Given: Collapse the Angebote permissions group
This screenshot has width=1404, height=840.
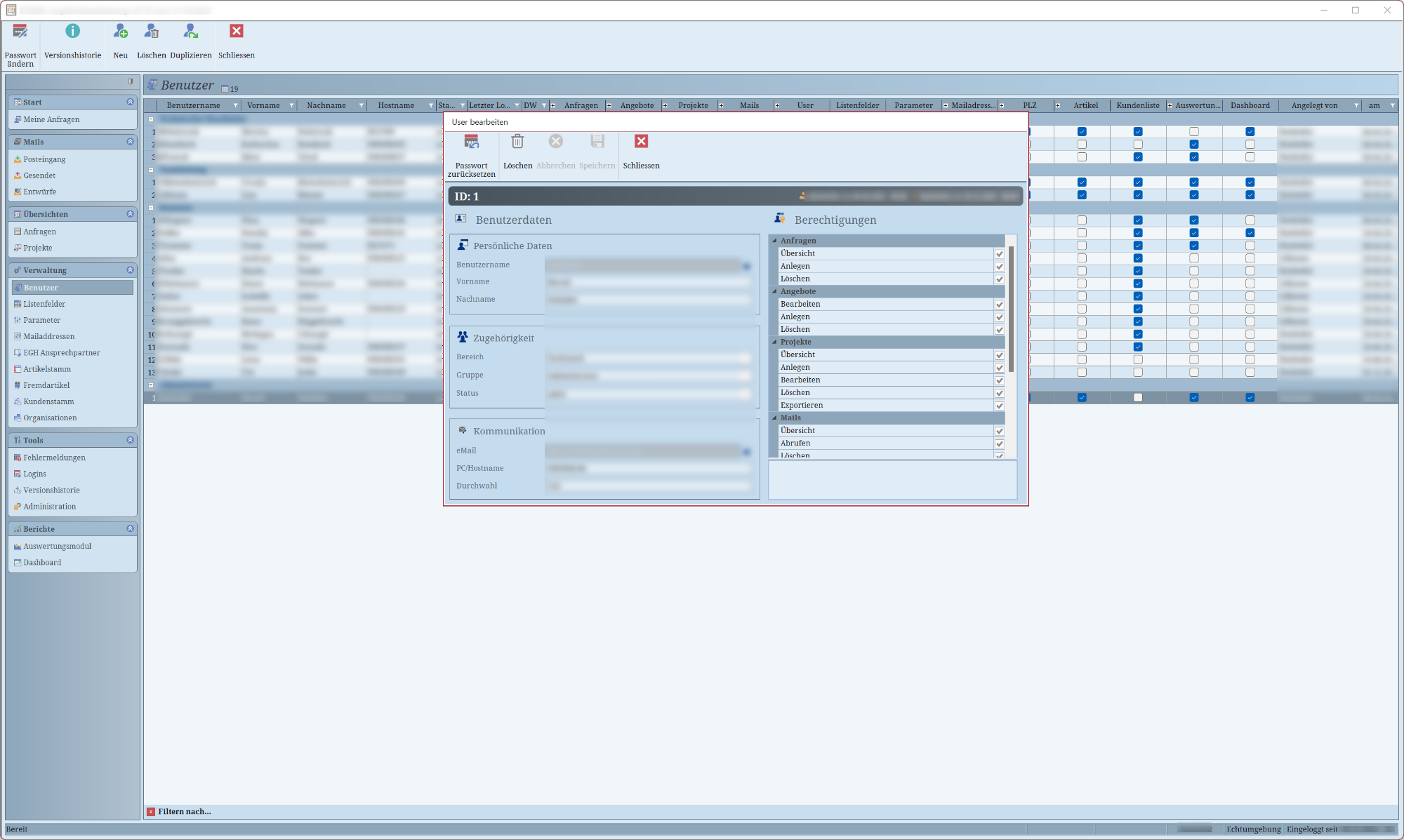Looking at the screenshot, I should (775, 291).
